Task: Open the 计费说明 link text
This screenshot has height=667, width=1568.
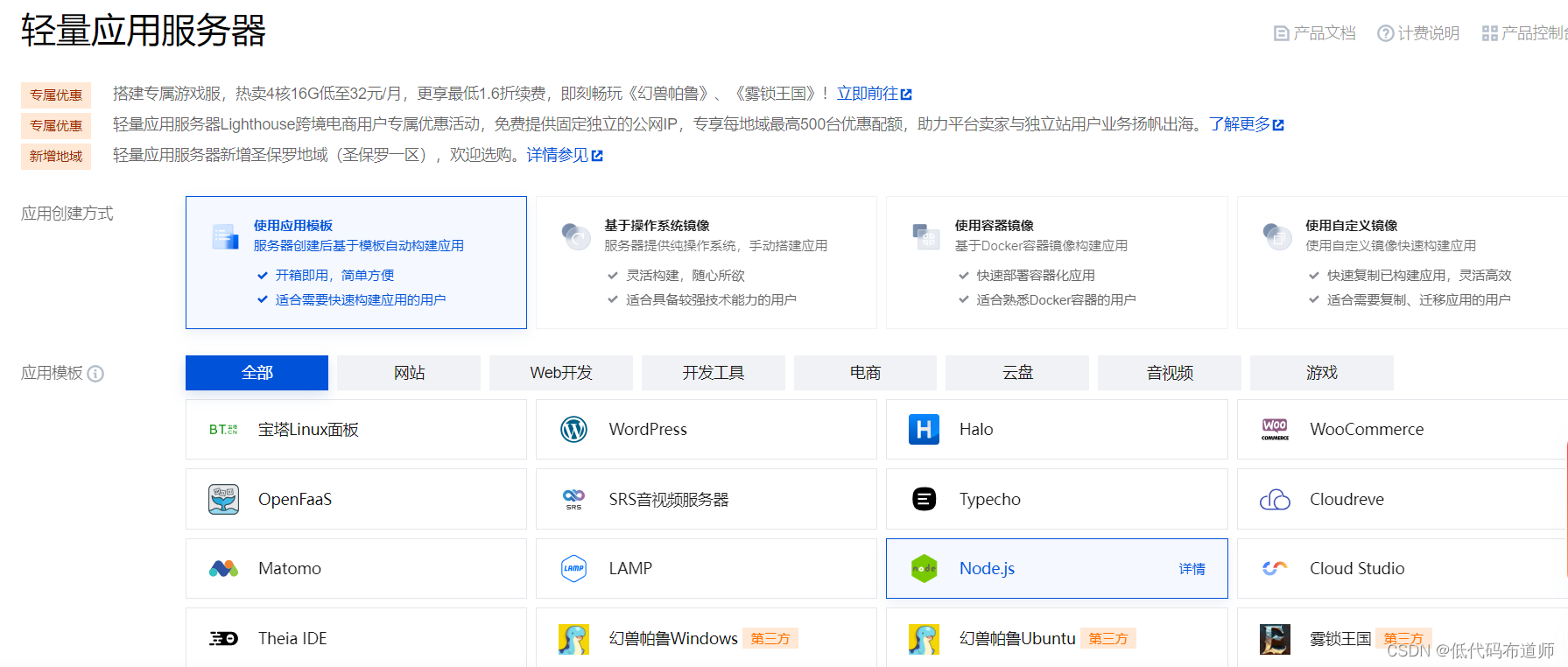Action: (1429, 33)
